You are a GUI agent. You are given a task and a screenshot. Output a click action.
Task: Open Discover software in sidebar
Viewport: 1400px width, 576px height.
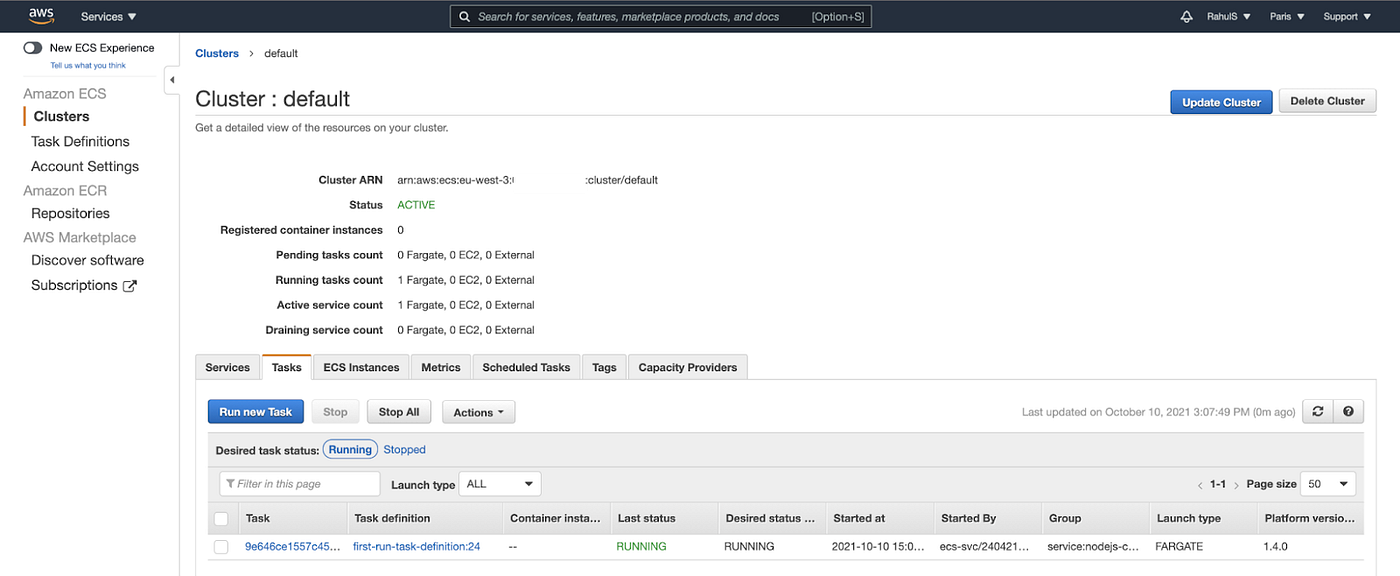87,260
